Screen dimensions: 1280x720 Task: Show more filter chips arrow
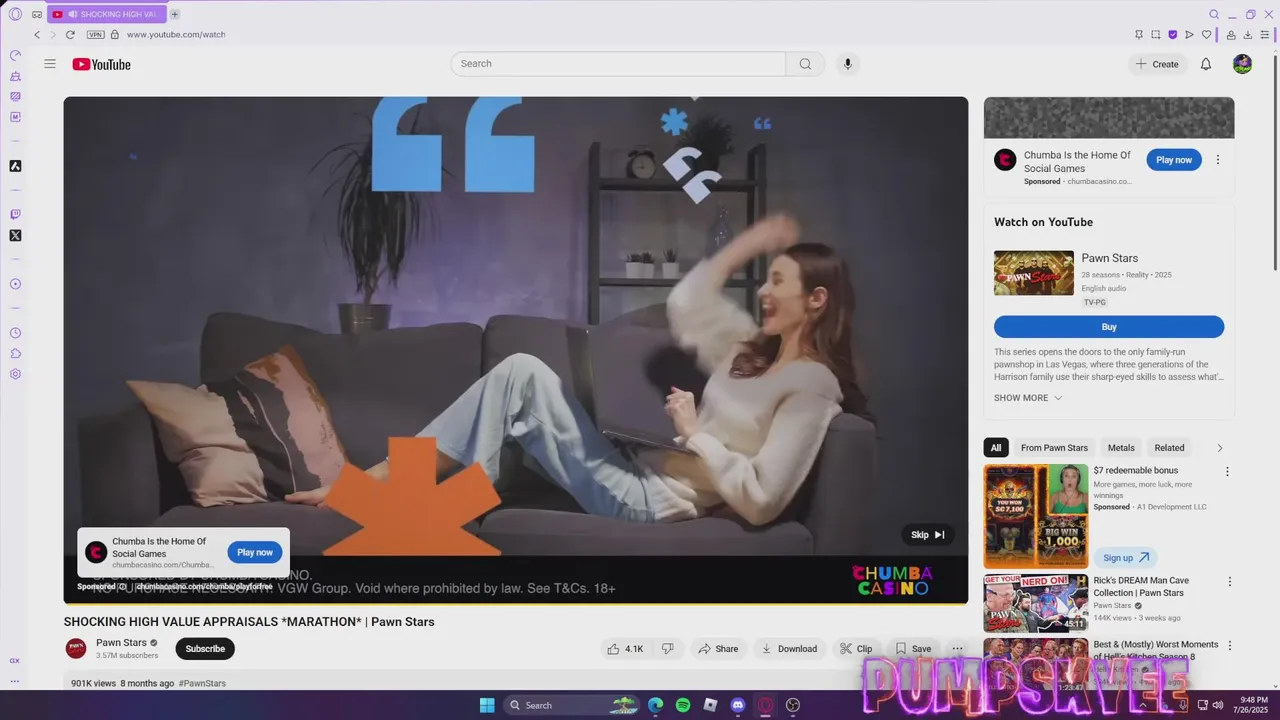click(x=1219, y=448)
